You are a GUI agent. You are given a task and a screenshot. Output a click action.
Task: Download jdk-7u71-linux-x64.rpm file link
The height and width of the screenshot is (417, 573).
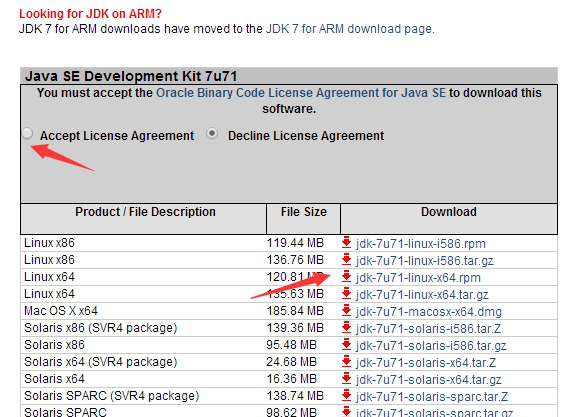tap(418, 278)
